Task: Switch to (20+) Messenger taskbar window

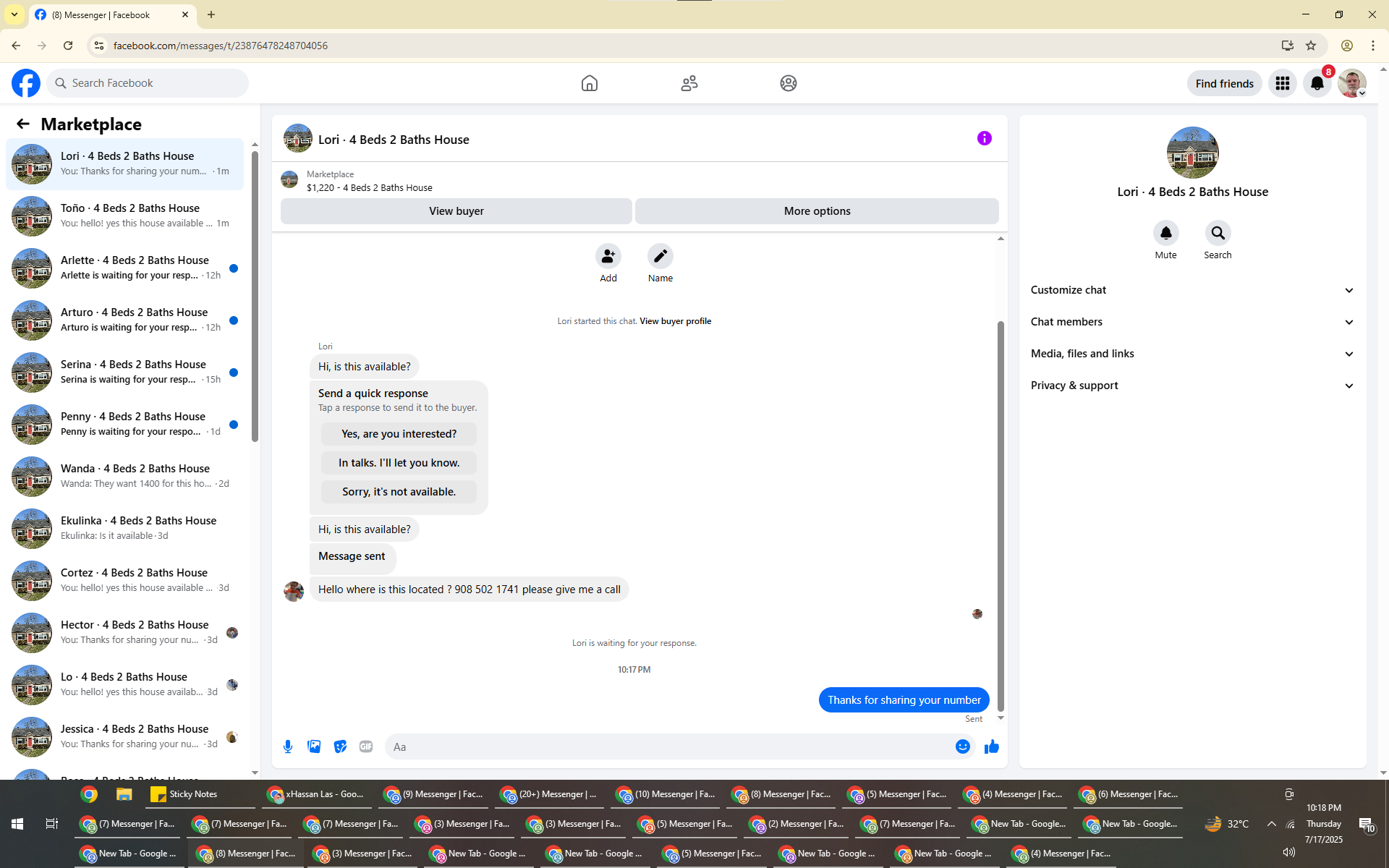Action: (551, 794)
